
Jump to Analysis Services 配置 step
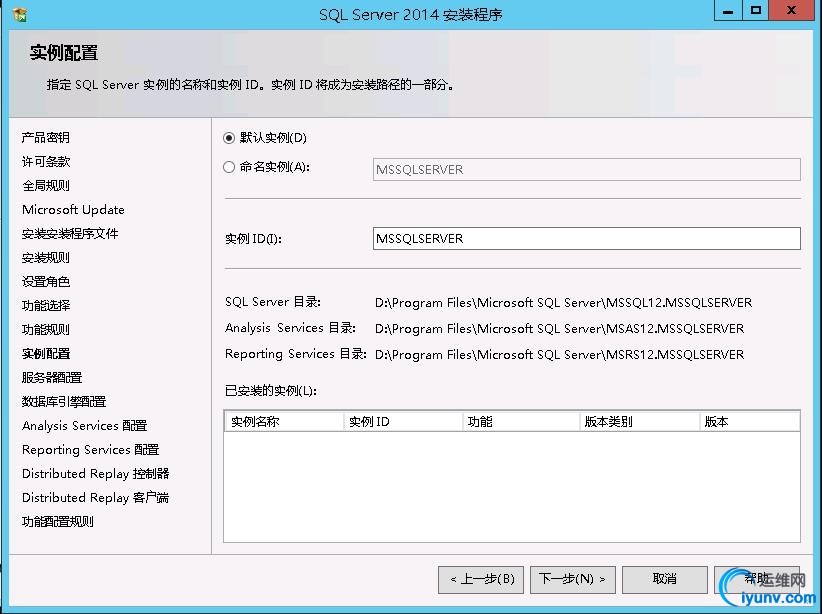(84, 426)
